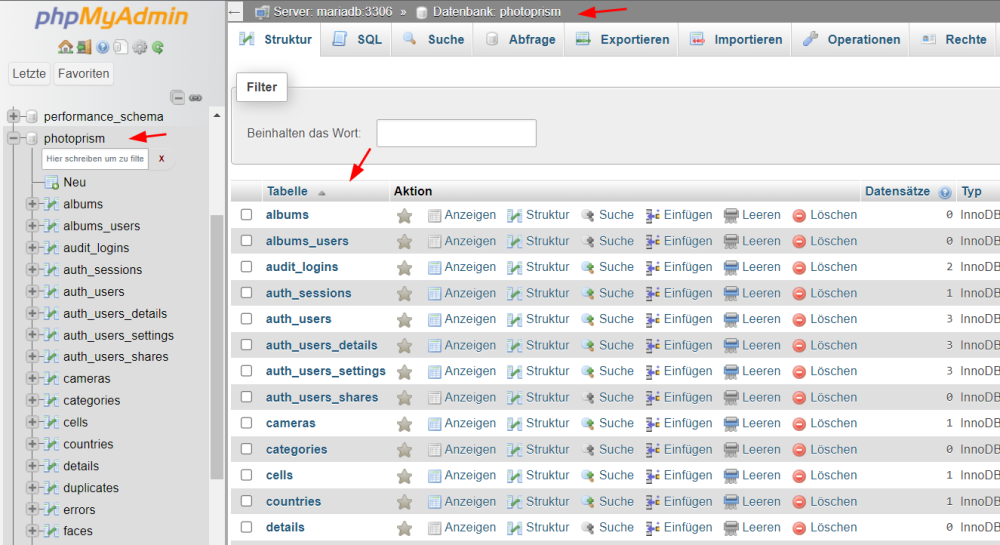Collapse all tree items using minus icon
The image size is (1000, 545).
click(x=178, y=98)
